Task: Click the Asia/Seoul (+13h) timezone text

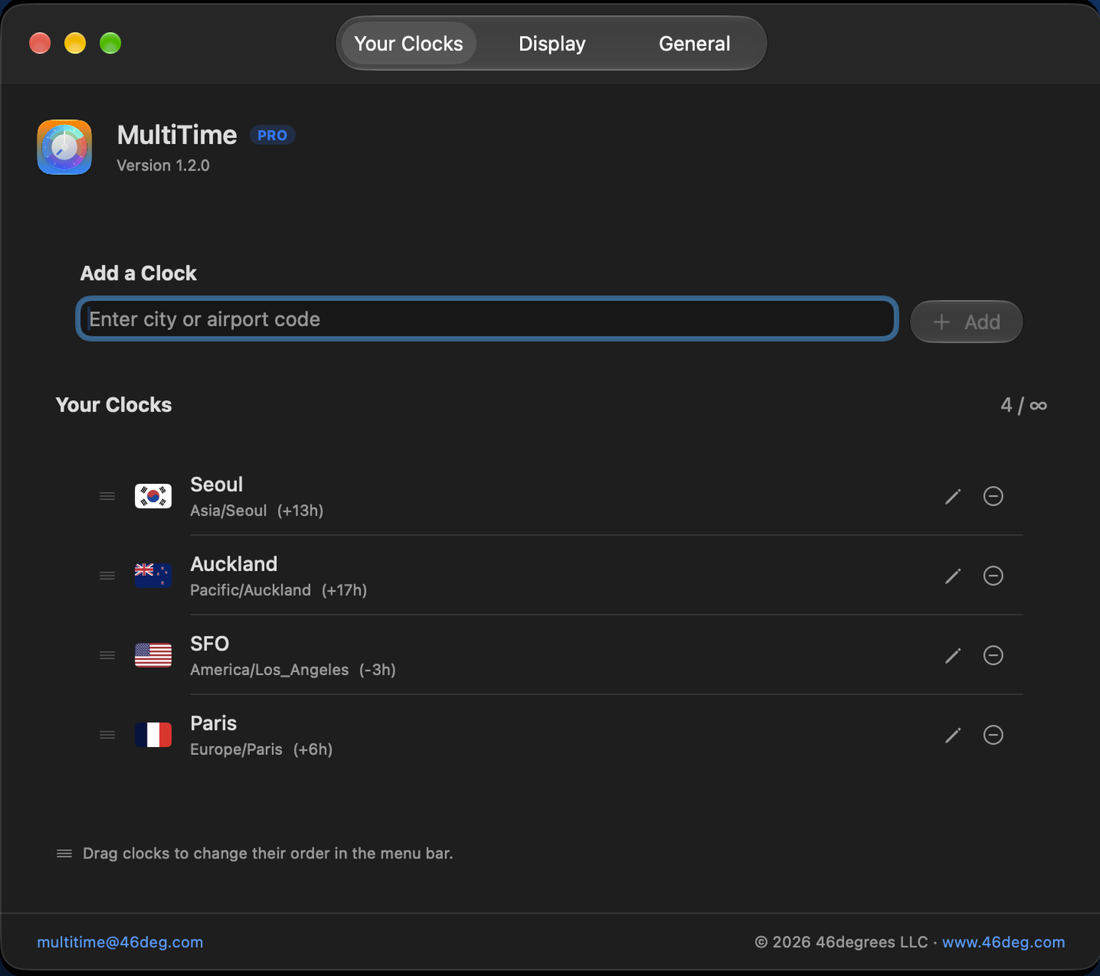Action: [x=257, y=510]
